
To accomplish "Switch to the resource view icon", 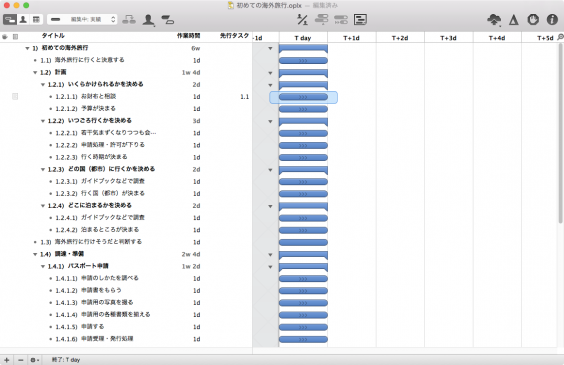I will (x=23, y=19).
